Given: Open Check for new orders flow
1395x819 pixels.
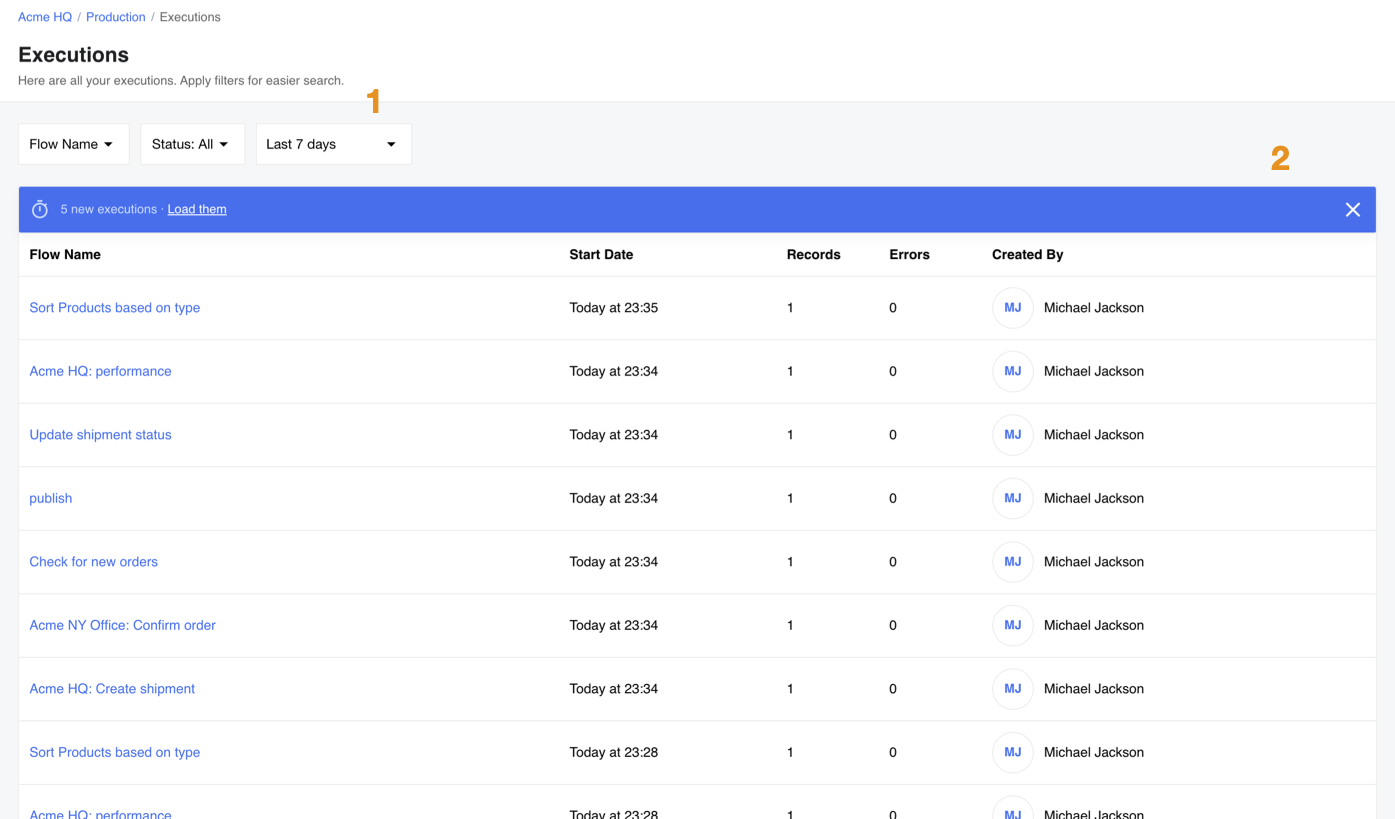Looking at the screenshot, I should pyautogui.click(x=93, y=562).
